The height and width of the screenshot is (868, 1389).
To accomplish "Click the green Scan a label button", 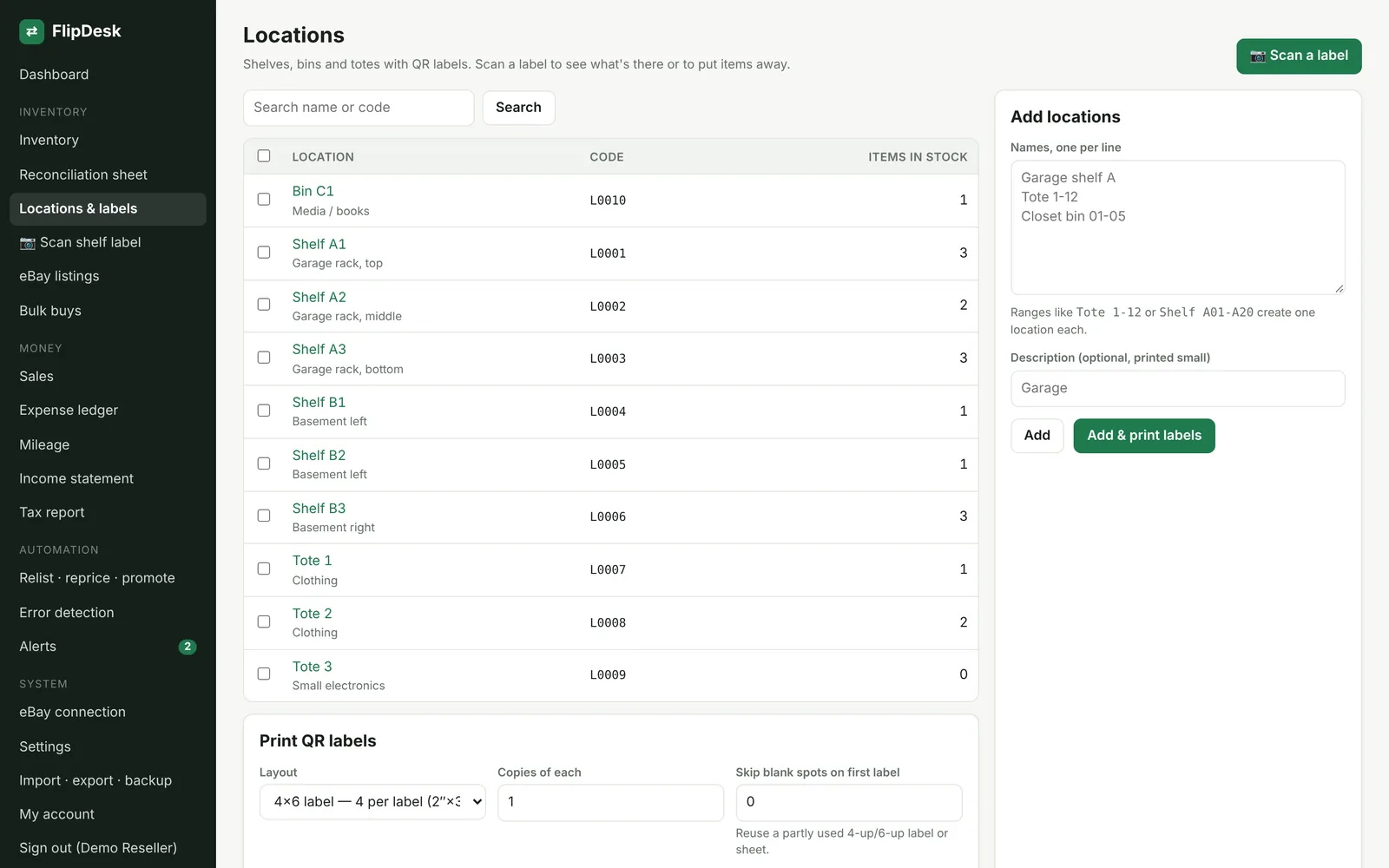I will coord(1299,56).
